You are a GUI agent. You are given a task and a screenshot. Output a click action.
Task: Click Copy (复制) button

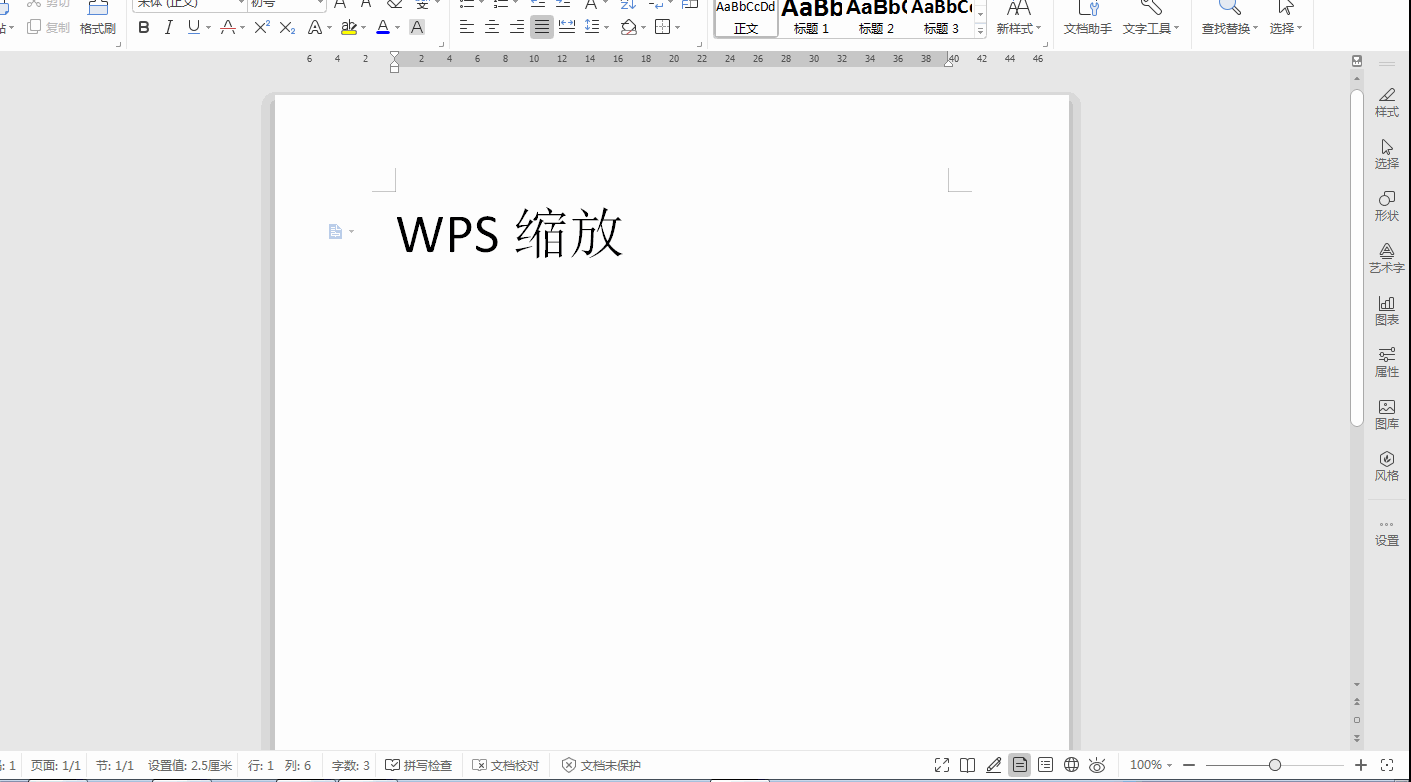[x=49, y=27]
